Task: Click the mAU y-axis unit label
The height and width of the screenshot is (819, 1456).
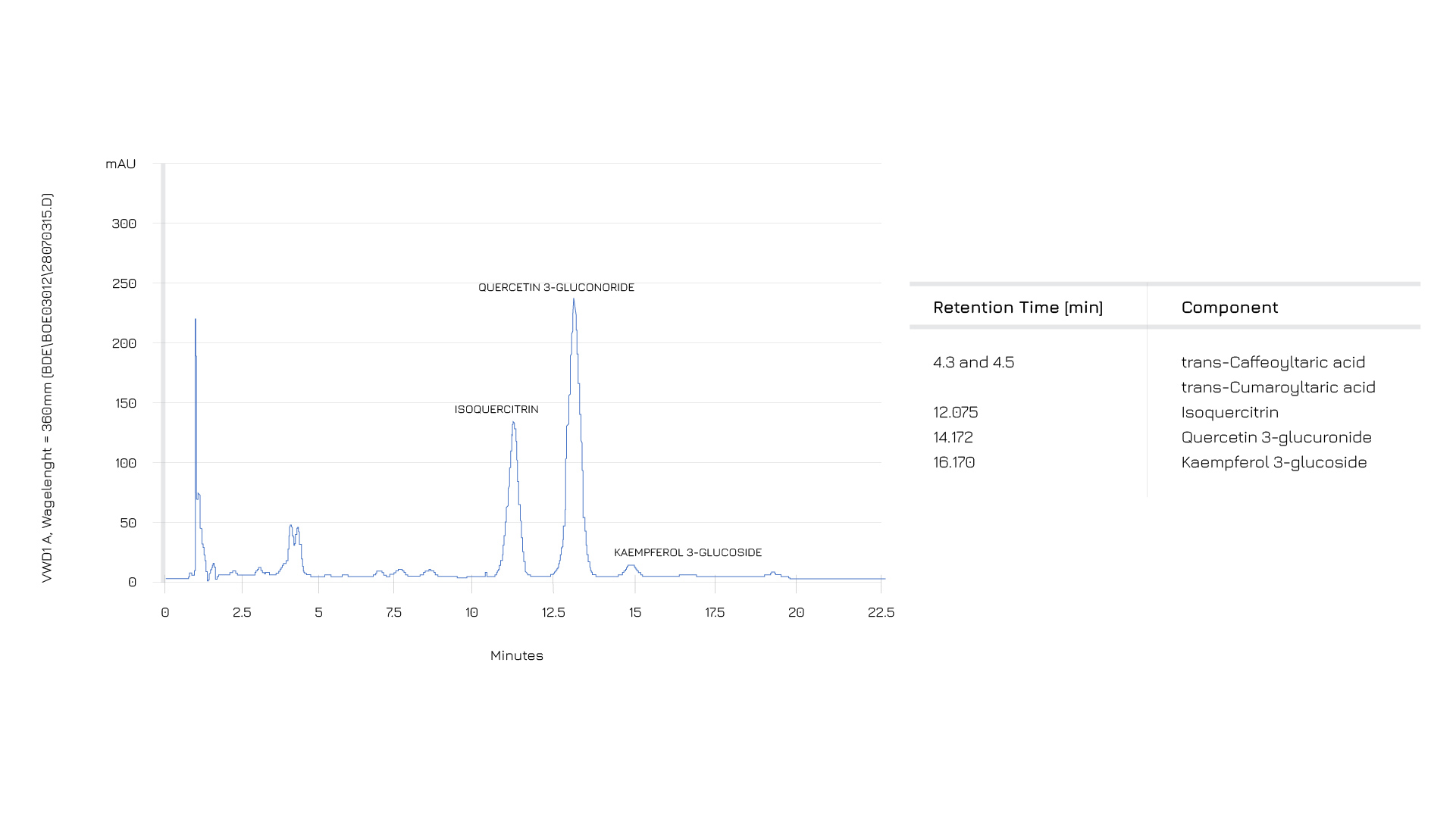Action: click(x=121, y=164)
